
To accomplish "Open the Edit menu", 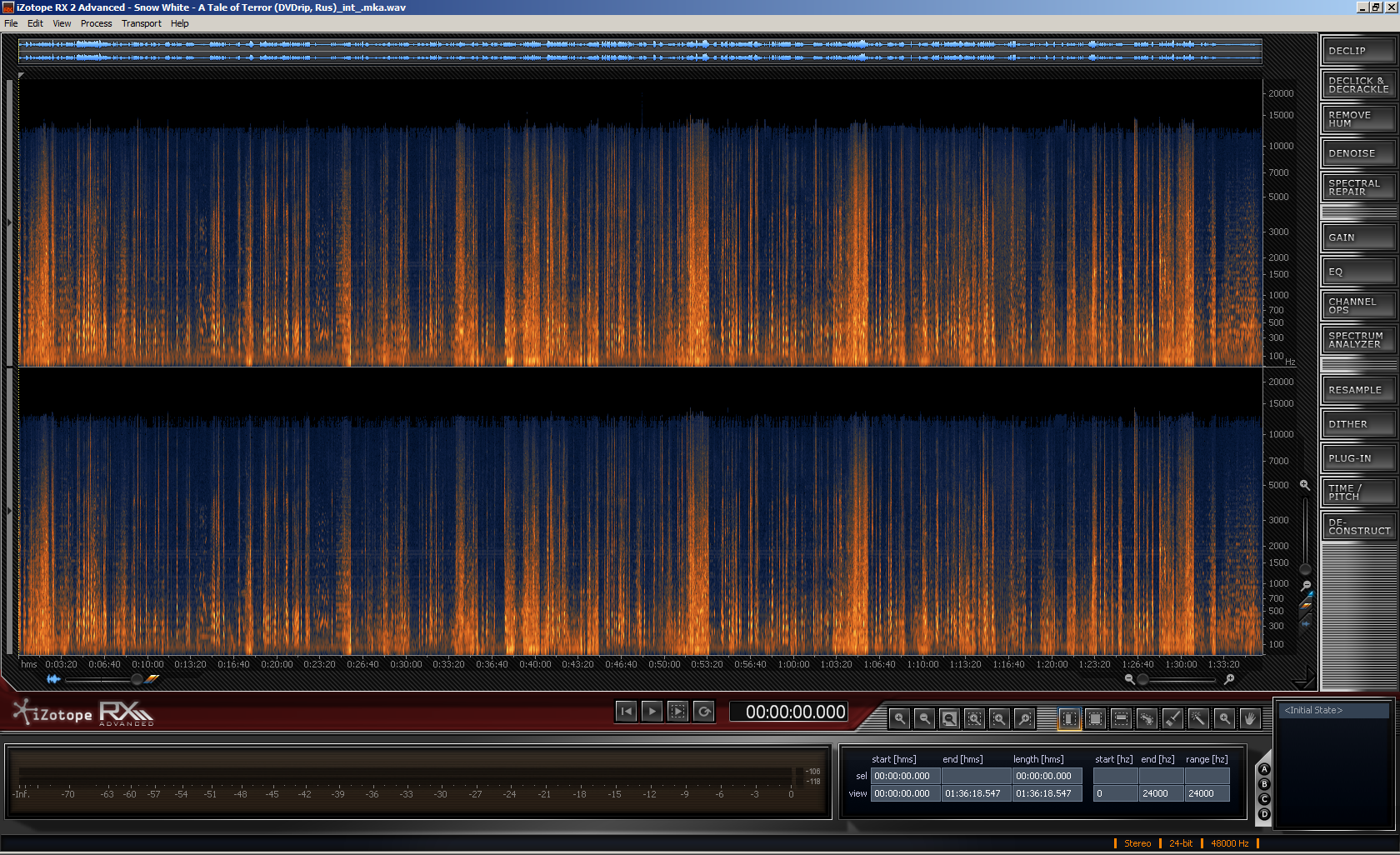I will pyautogui.click(x=35, y=23).
